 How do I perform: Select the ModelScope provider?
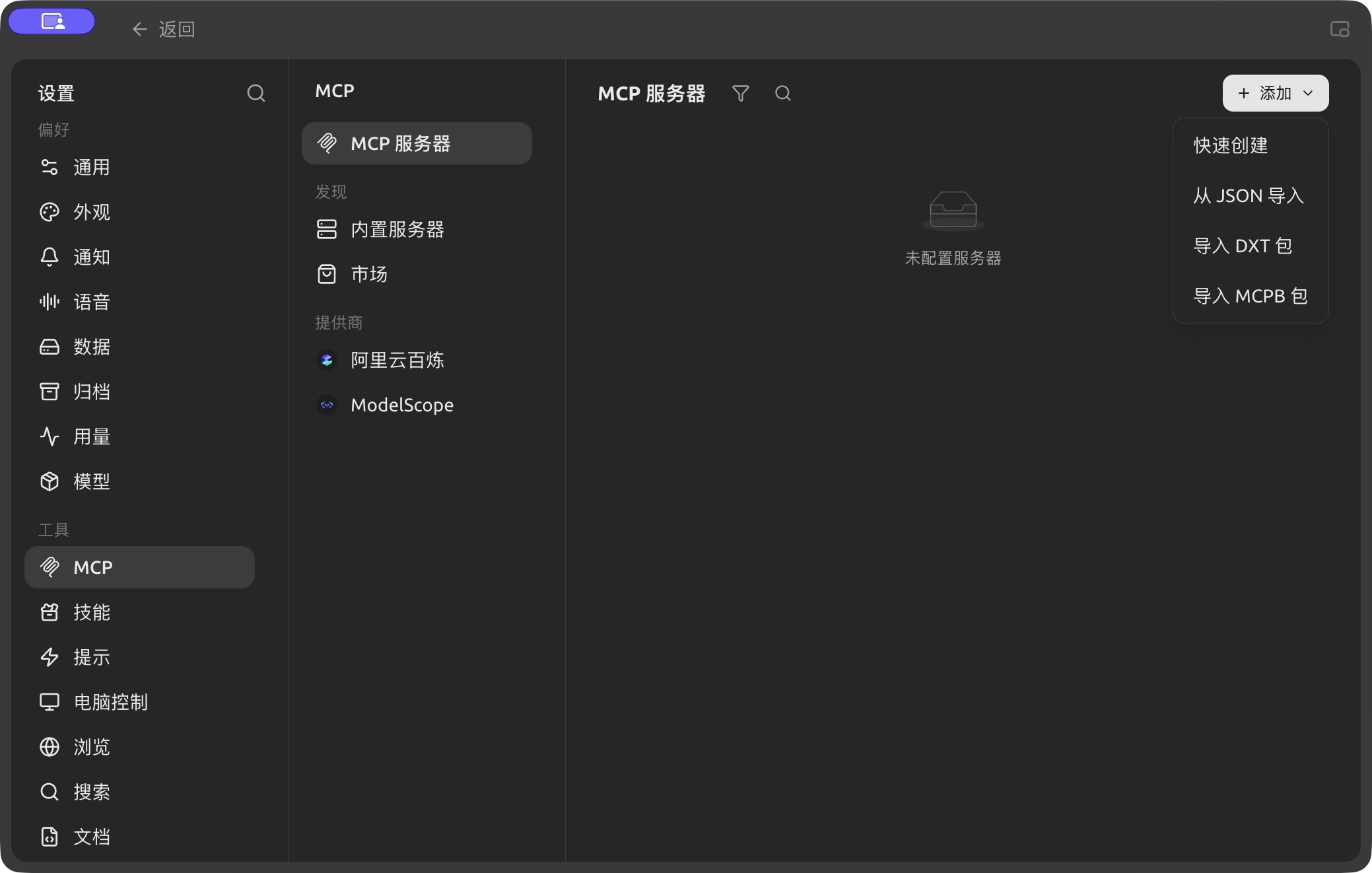(x=417, y=405)
